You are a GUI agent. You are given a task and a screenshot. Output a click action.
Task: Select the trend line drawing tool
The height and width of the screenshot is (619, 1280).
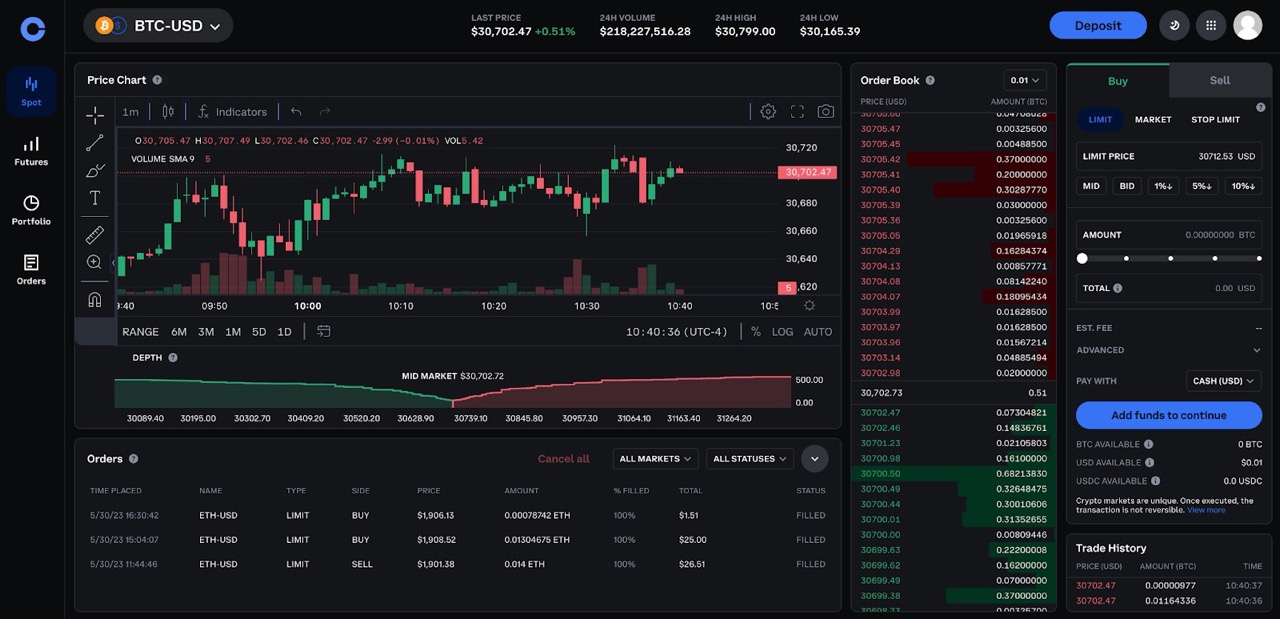(x=95, y=143)
